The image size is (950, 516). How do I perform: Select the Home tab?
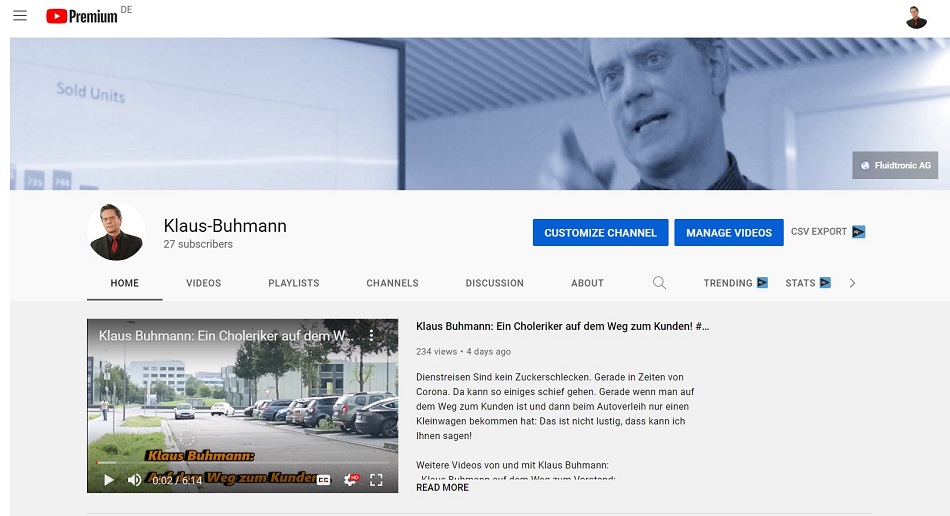pos(125,283)
